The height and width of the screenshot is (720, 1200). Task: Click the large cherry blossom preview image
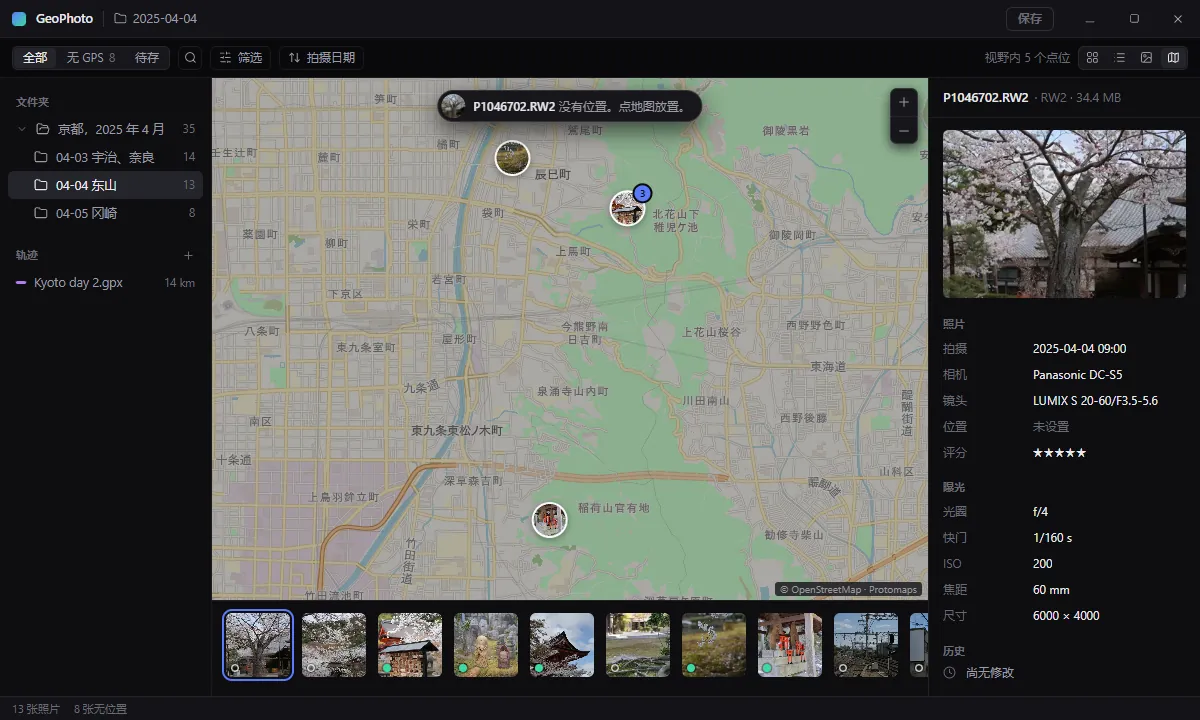1064,214
